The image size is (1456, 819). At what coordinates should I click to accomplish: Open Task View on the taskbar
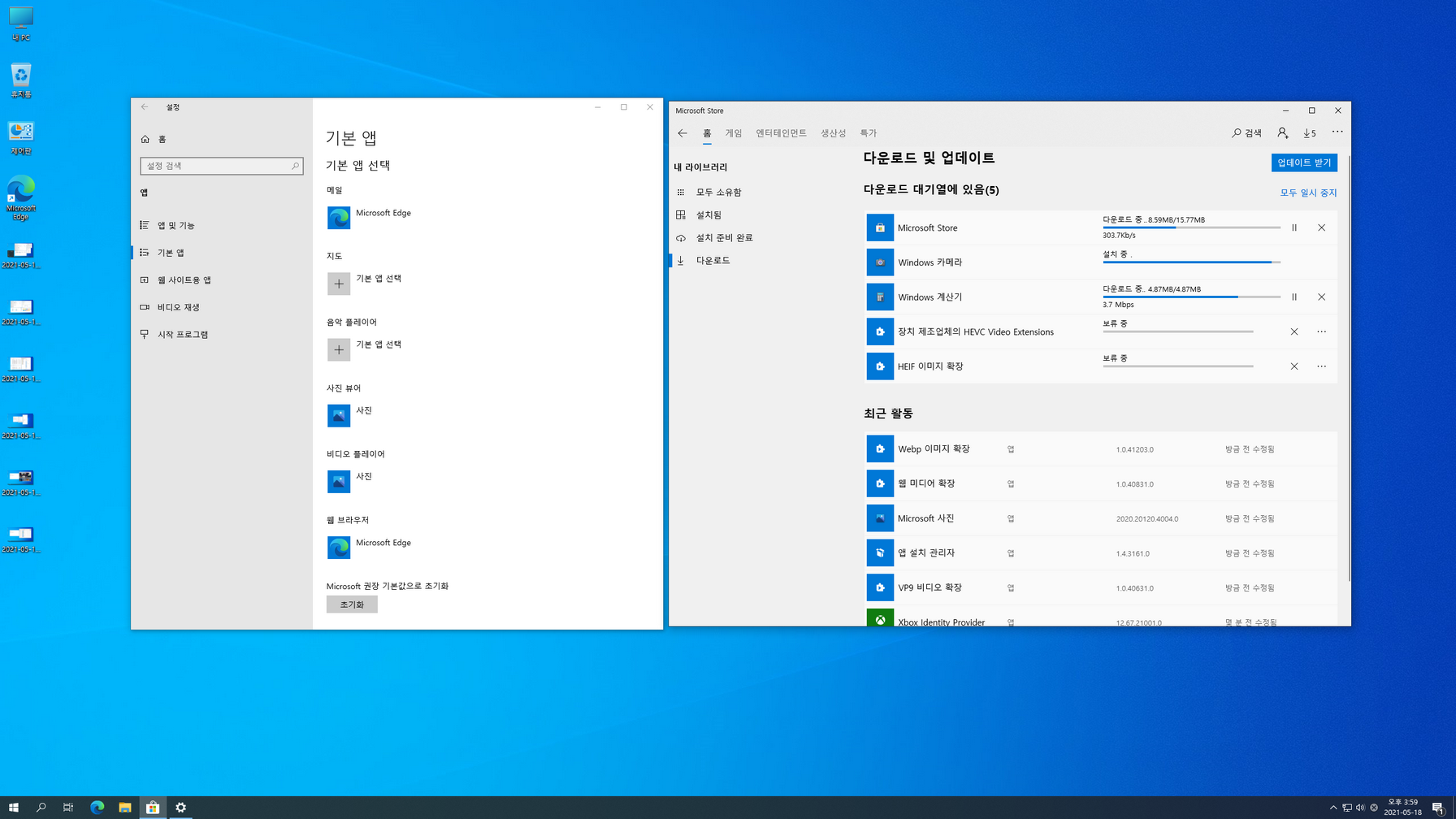click(x=68, y=807)
